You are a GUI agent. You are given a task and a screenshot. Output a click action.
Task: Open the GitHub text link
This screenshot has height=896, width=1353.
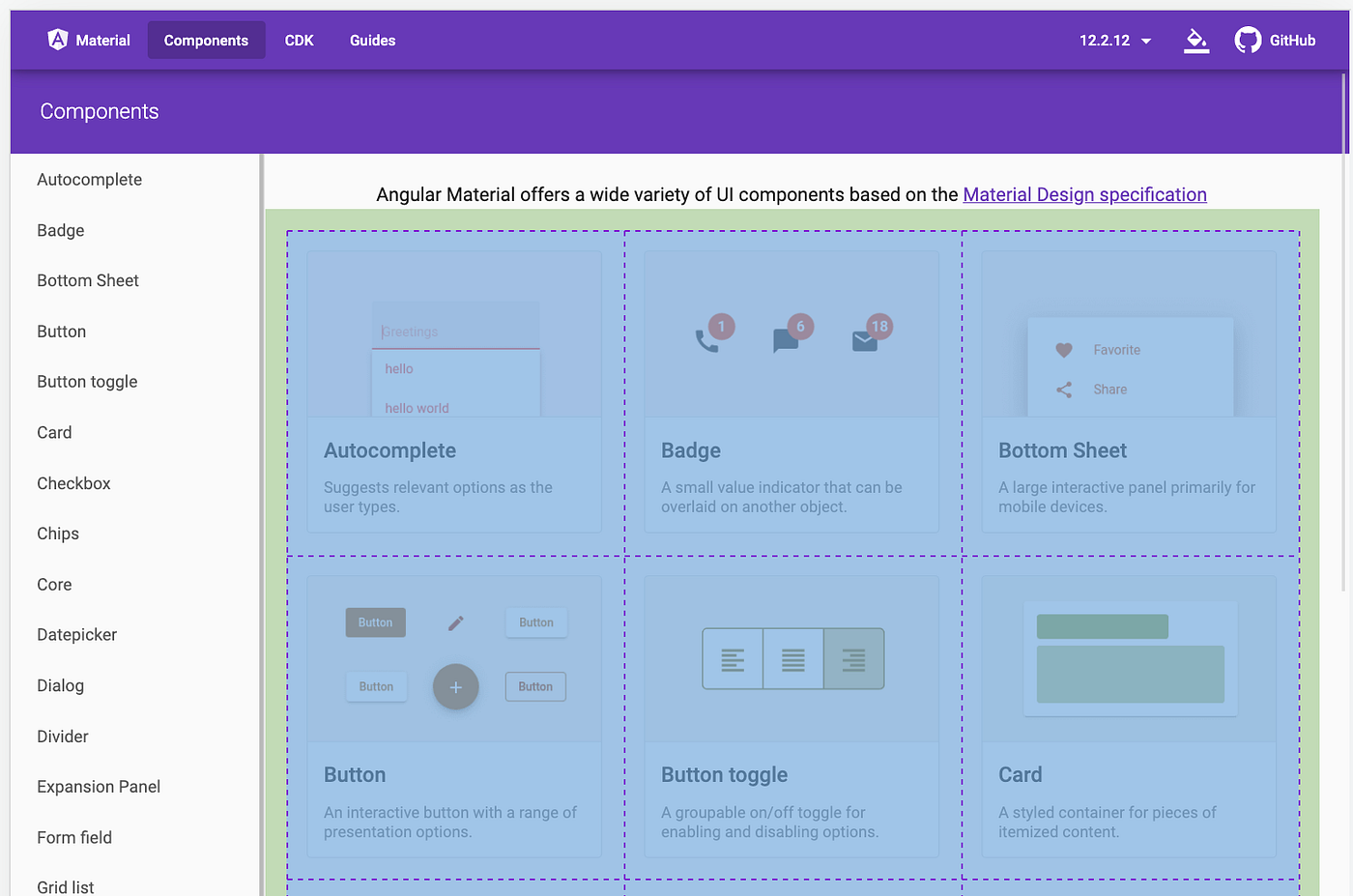point(1293,41)
